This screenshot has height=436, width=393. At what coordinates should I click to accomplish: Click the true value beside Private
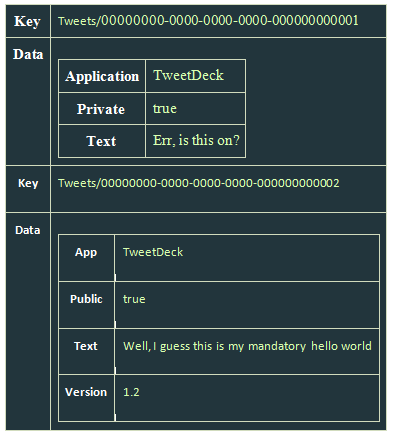tap(165, 109)
